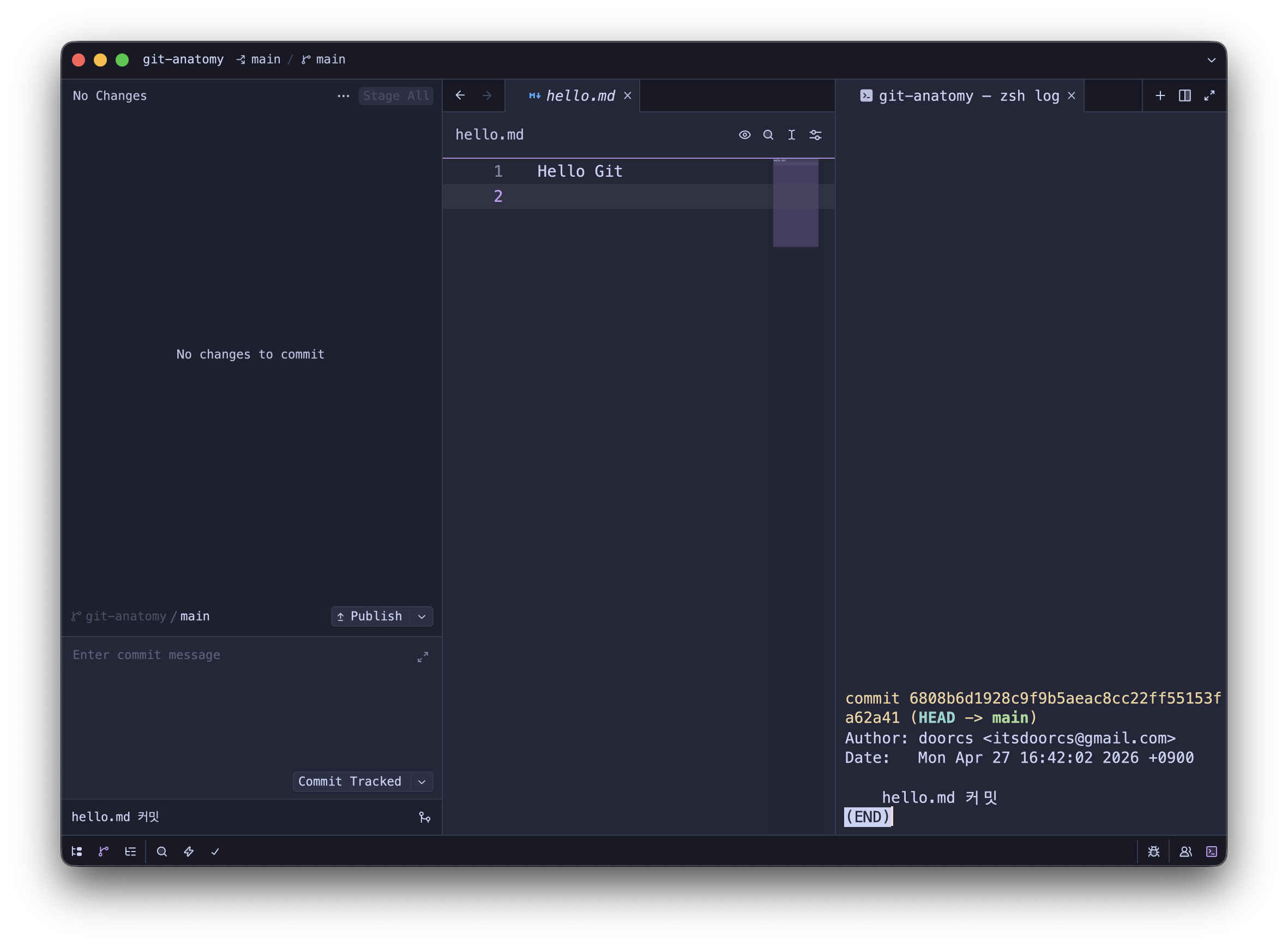This screenshot has height=947, width=1288.
Task: Toggle the terminal panel icon in status bar
Action: [x=1211, y=852]
